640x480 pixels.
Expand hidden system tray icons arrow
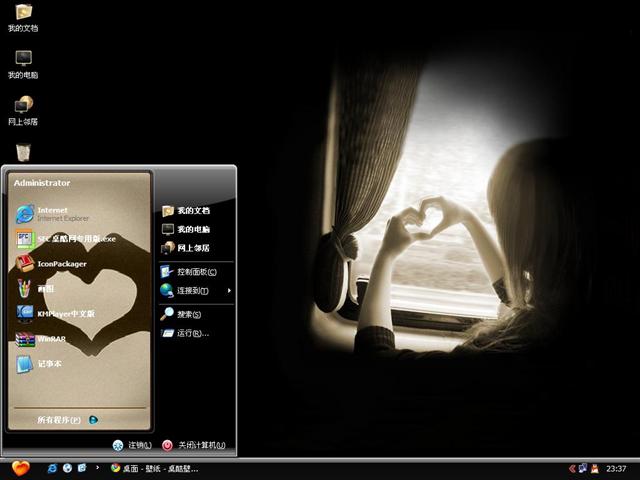tap(572, 469)
